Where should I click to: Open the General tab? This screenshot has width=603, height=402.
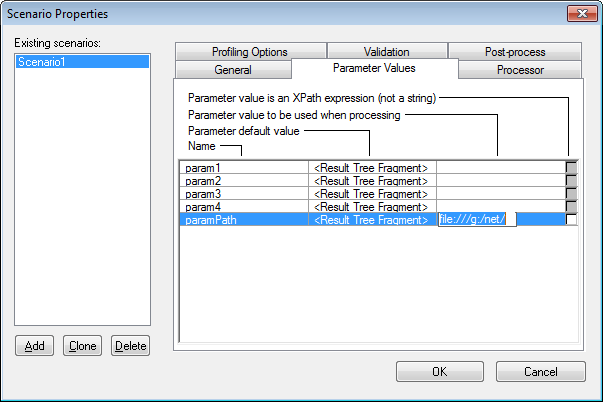click(x=233, y=70)
